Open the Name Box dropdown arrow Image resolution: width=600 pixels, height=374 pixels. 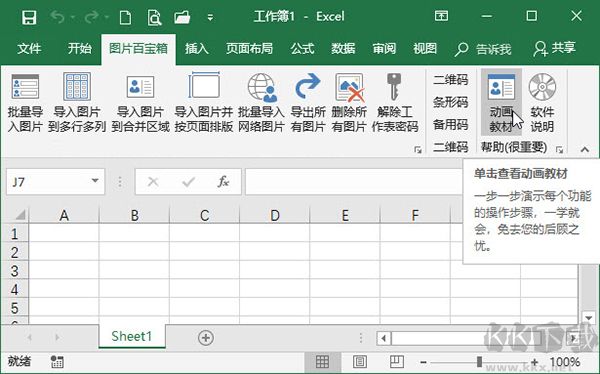(95, 181)
